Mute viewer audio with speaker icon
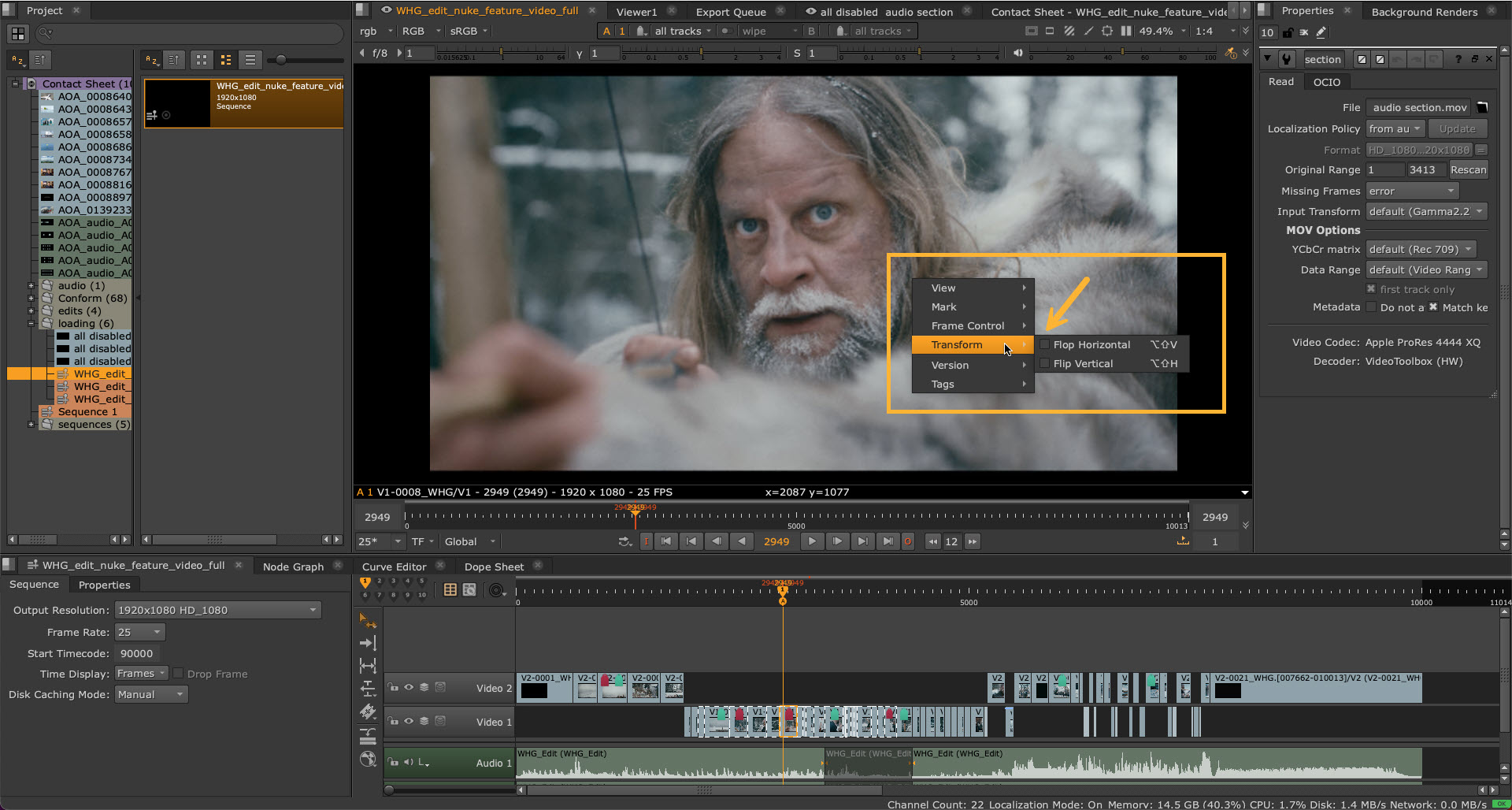1512x810 pixels. [1018, 54]
